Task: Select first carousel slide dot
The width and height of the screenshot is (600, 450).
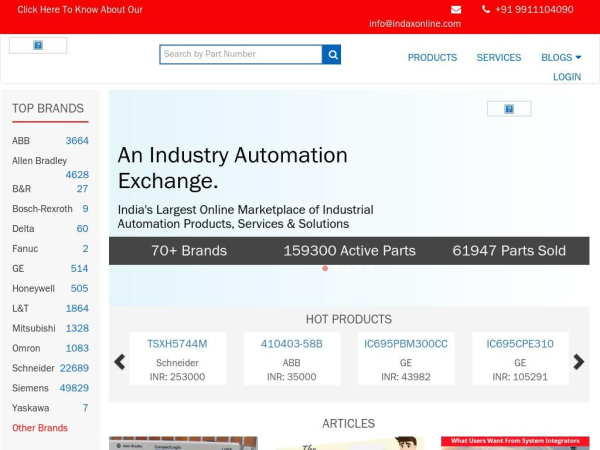Action: pyautogui.click(x=325, y=269)
